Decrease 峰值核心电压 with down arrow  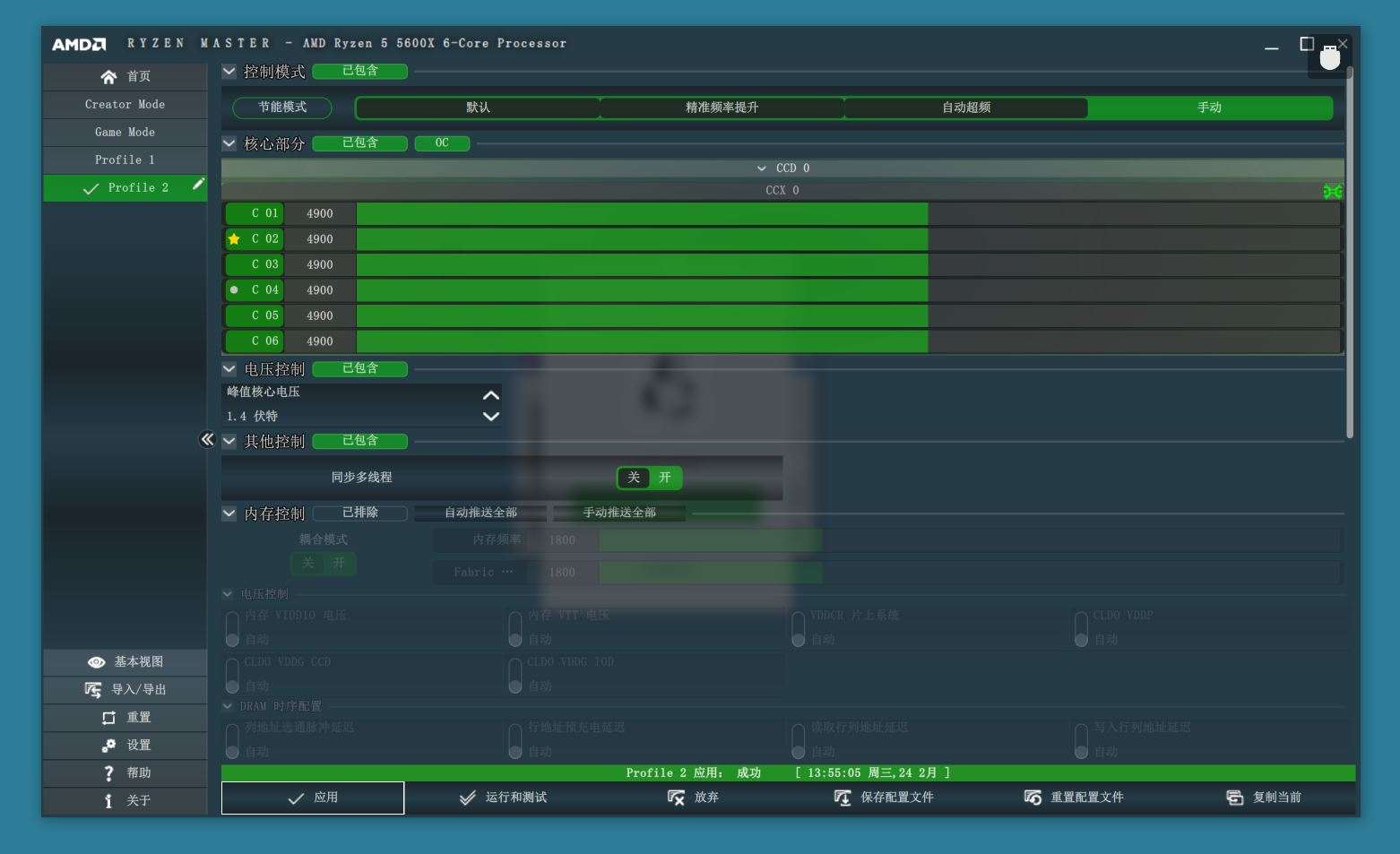[491, 416]
